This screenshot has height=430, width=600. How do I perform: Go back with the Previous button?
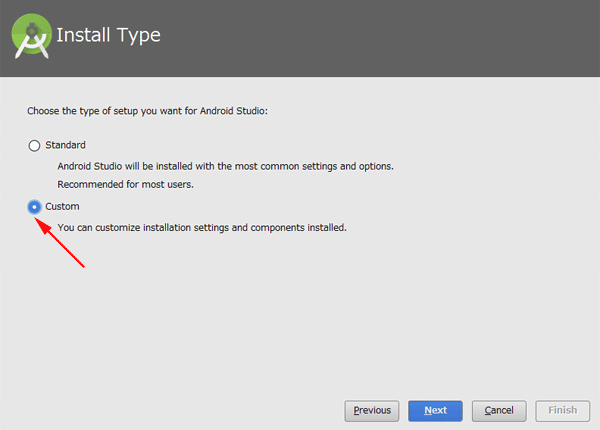coord(372,411)
